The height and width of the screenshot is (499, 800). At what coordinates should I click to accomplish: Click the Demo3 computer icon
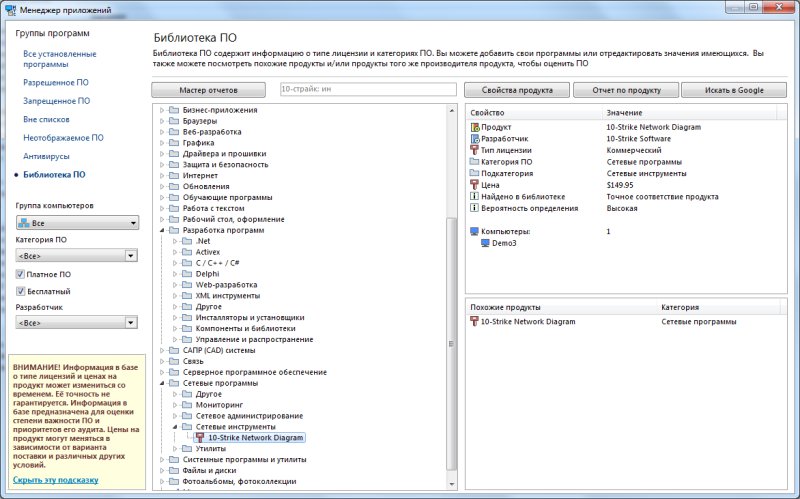tap(485, 243)
